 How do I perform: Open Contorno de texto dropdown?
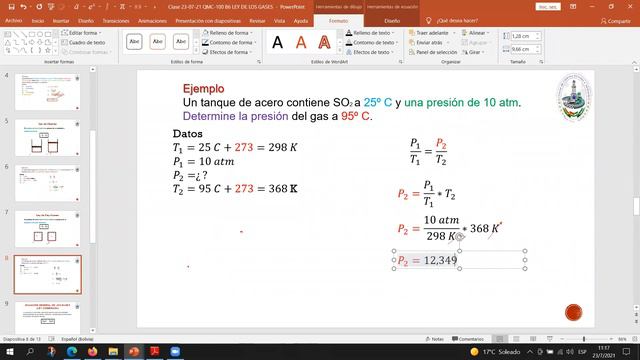pyautogui.click(x=371, y=42)
